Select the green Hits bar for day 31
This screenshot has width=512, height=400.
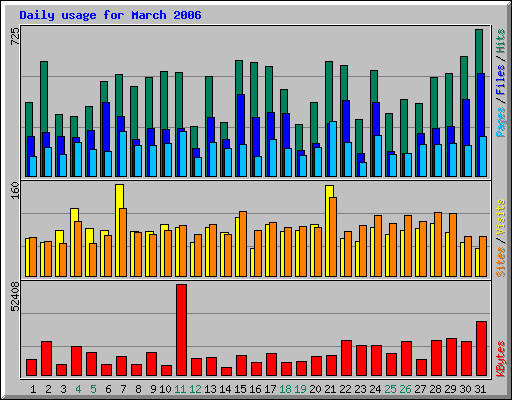[479, 51]
